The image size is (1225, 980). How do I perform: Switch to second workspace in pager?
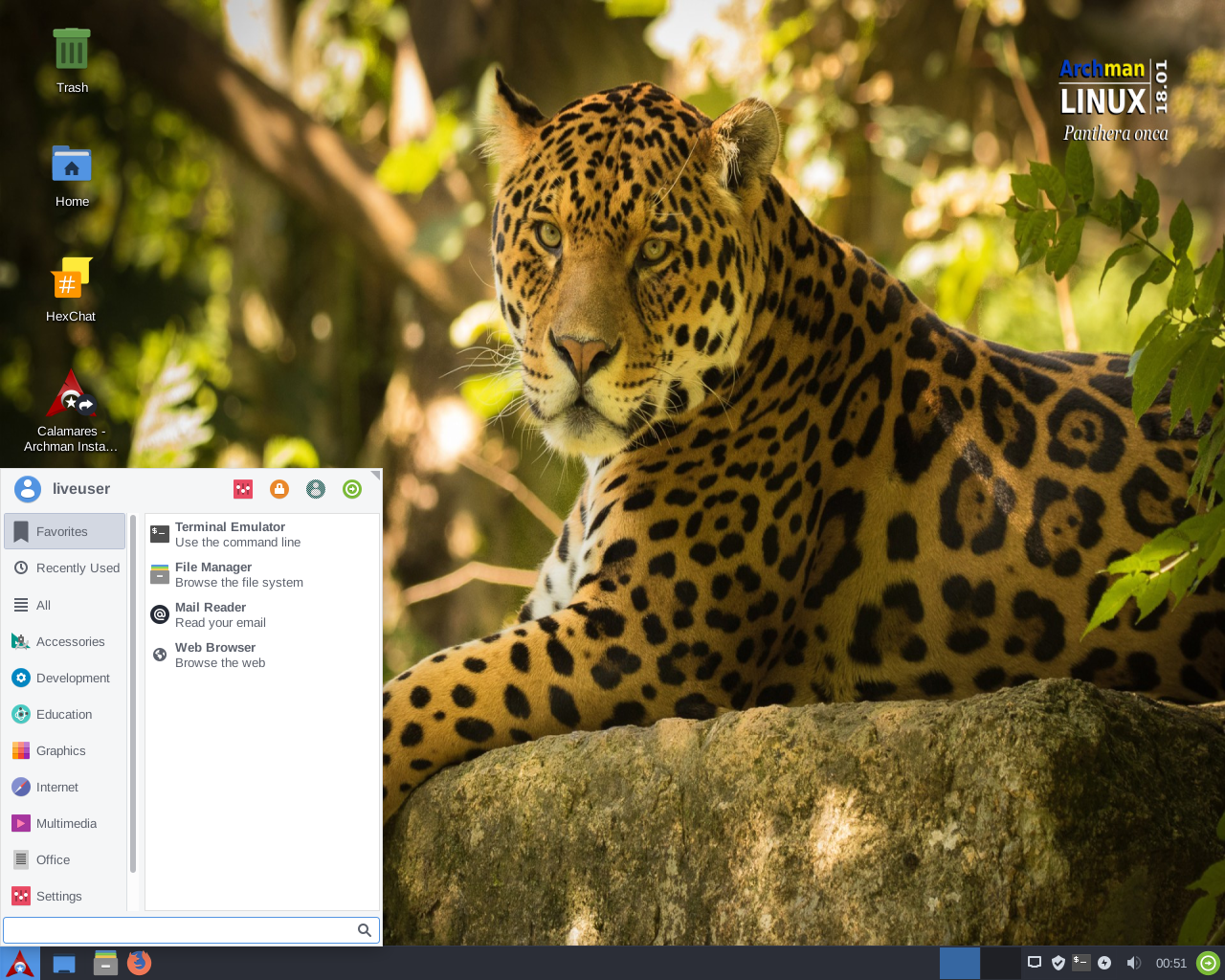point(1000,963)
